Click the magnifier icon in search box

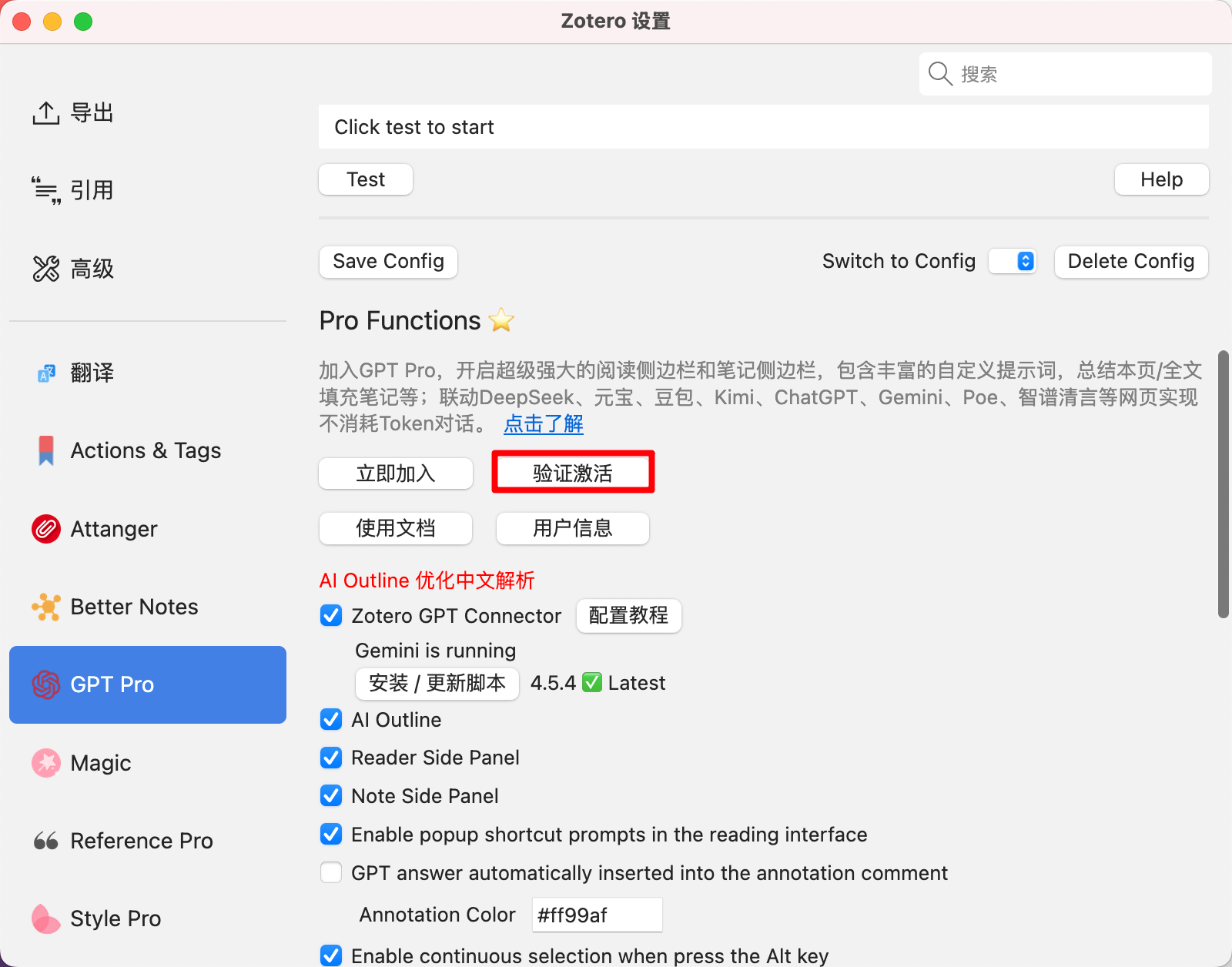click(940, 74)
